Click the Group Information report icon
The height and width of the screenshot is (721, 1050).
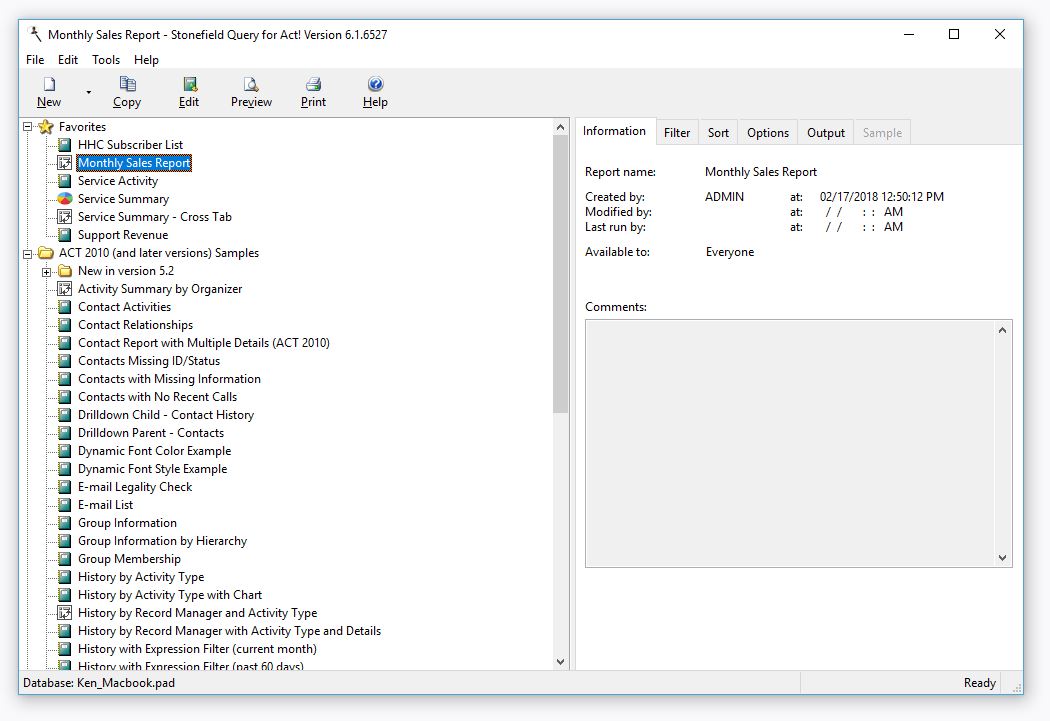pyautogui.click(x=64, y=524)
